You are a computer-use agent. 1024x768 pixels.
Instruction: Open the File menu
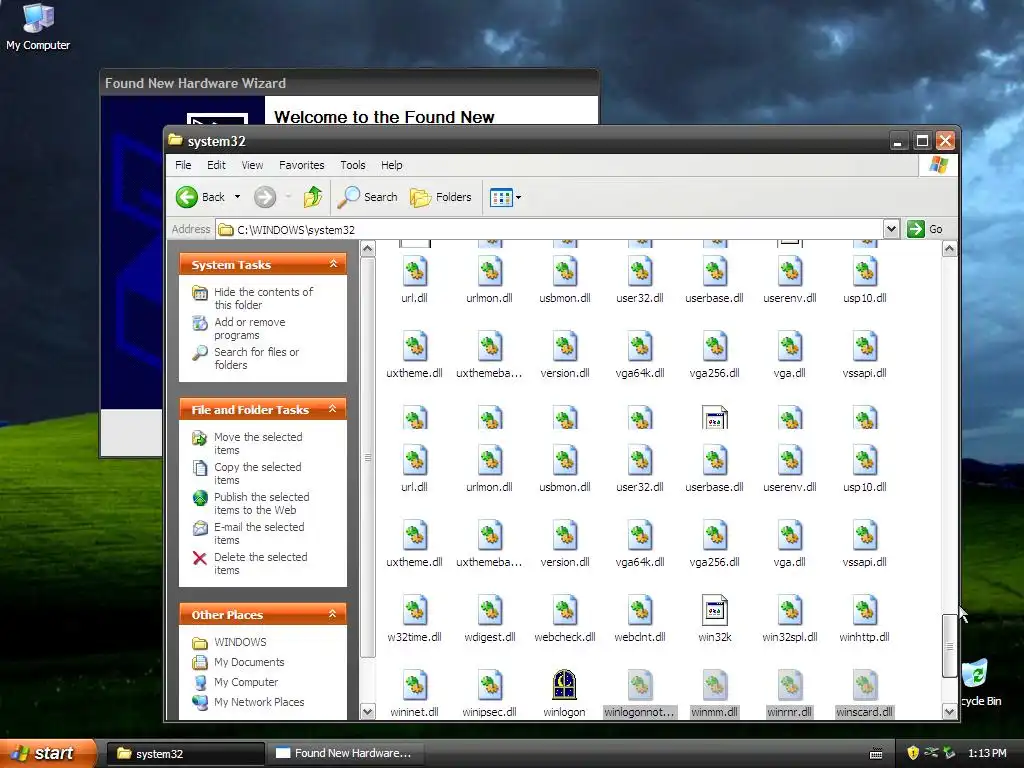point(183,165)
